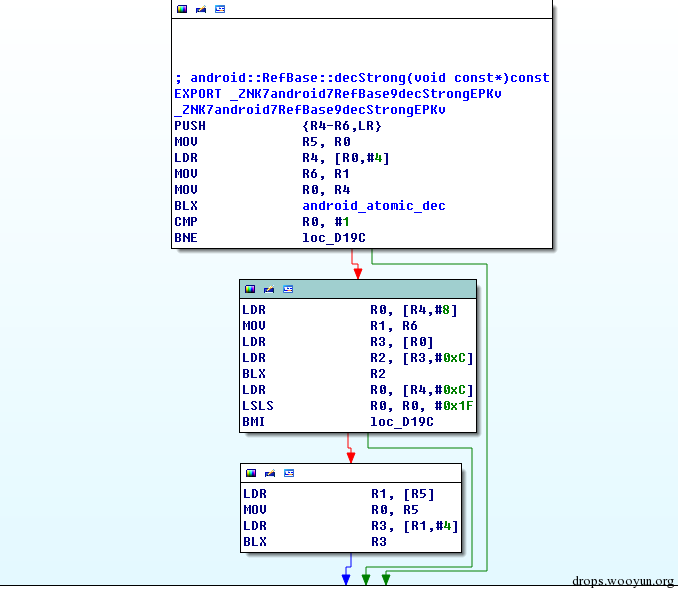The image size is (678, 593).
Task: Click the color icon in the top function block
Action: [x=182, y=9]
